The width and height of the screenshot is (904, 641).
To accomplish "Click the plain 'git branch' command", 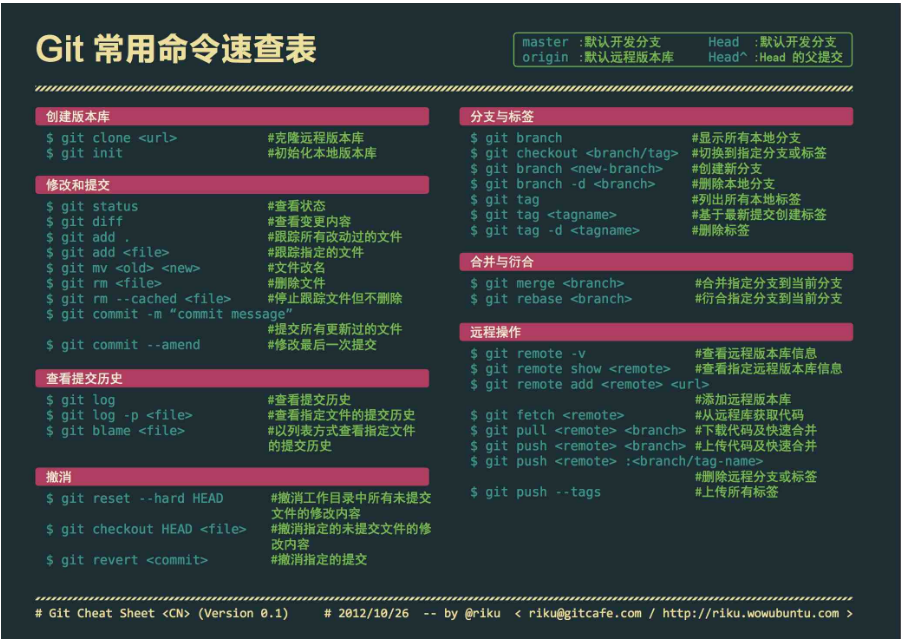I will pos(516,138).
